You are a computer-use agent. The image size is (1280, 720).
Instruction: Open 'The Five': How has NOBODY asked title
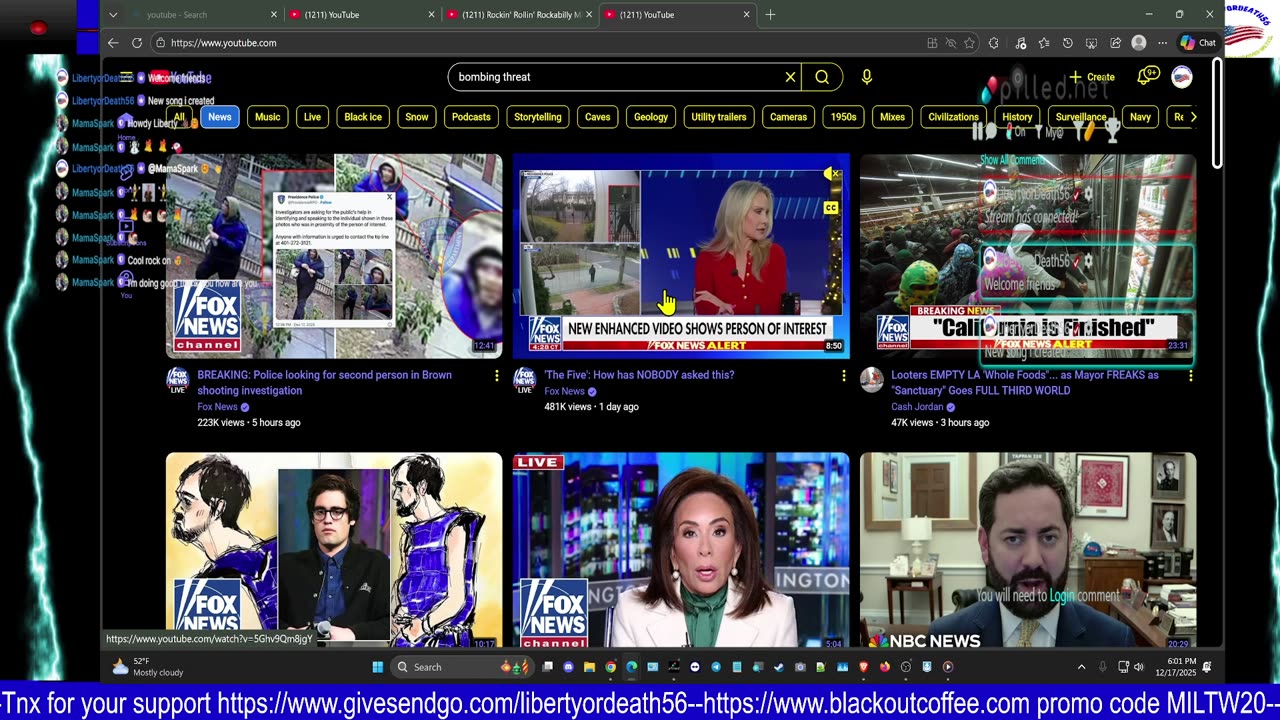pos(639,375)
